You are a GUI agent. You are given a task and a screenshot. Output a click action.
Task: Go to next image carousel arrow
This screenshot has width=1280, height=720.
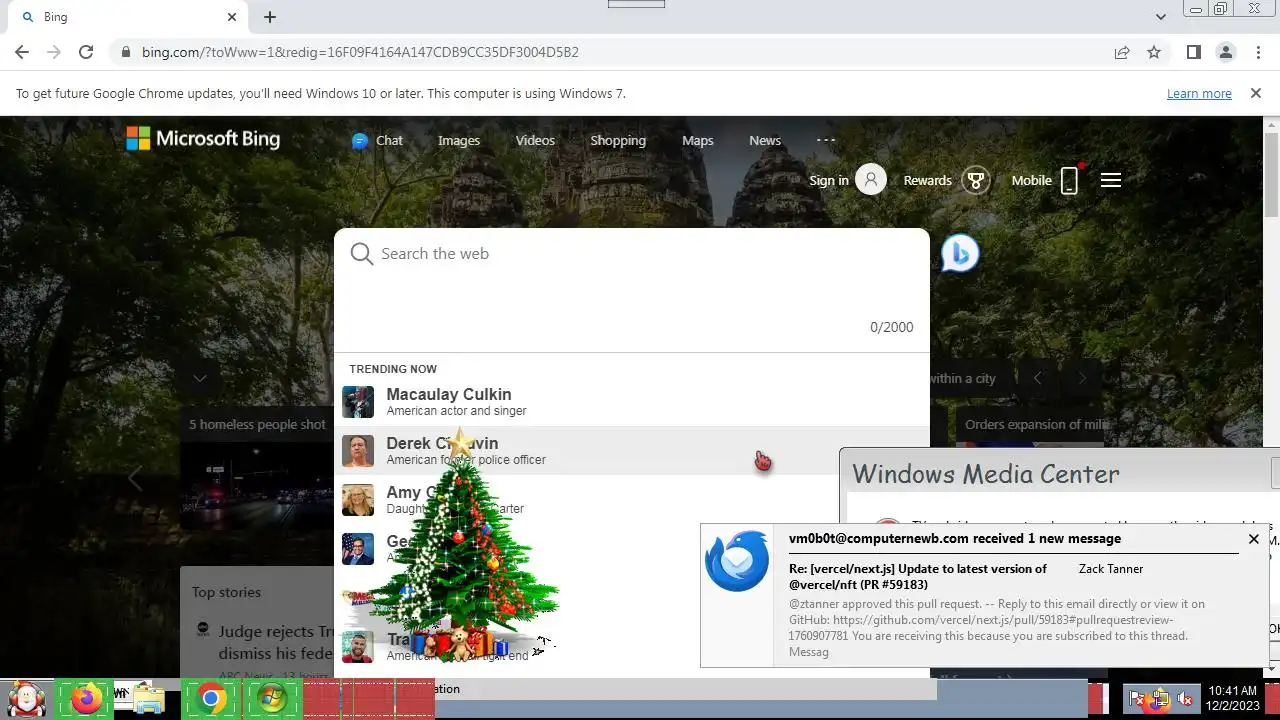pos(1081,378)
